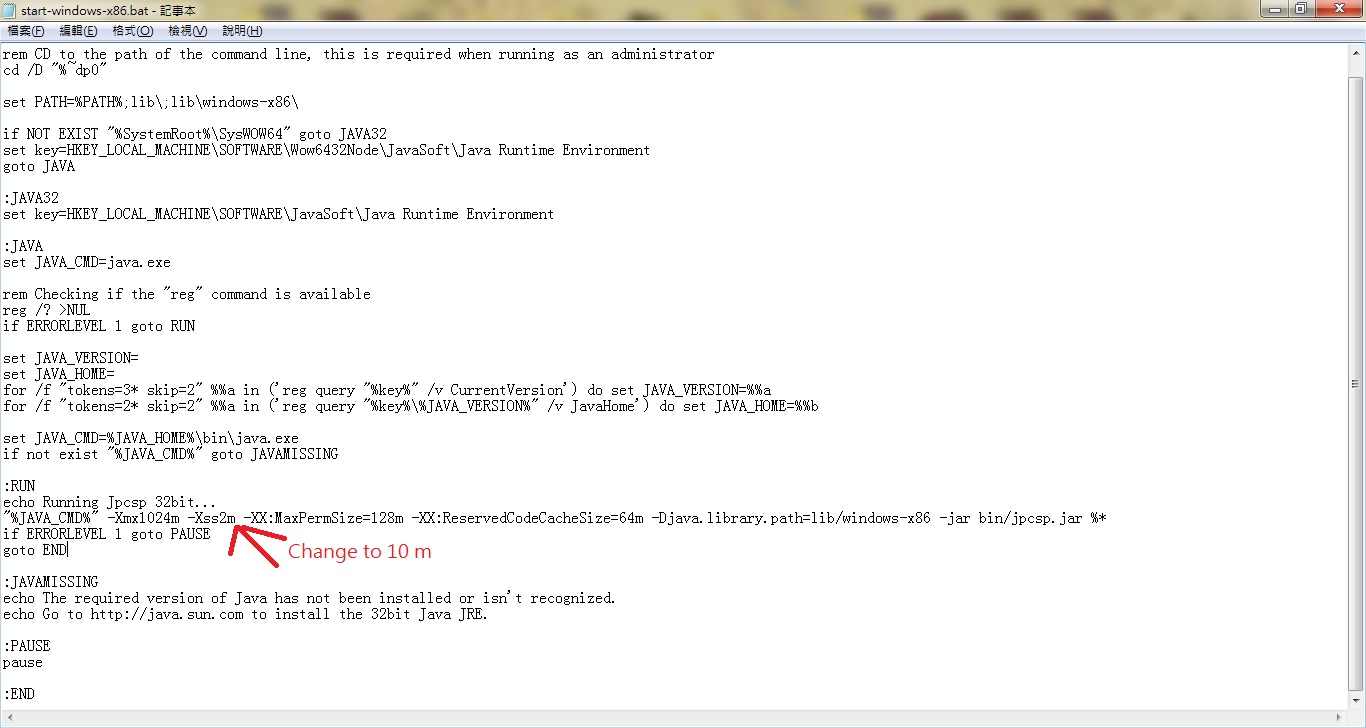Click the "%JAVA_CMD%" text at the run command start
Image resolution: width=1366 pixels, height=728 pixels.
[51, 518]
